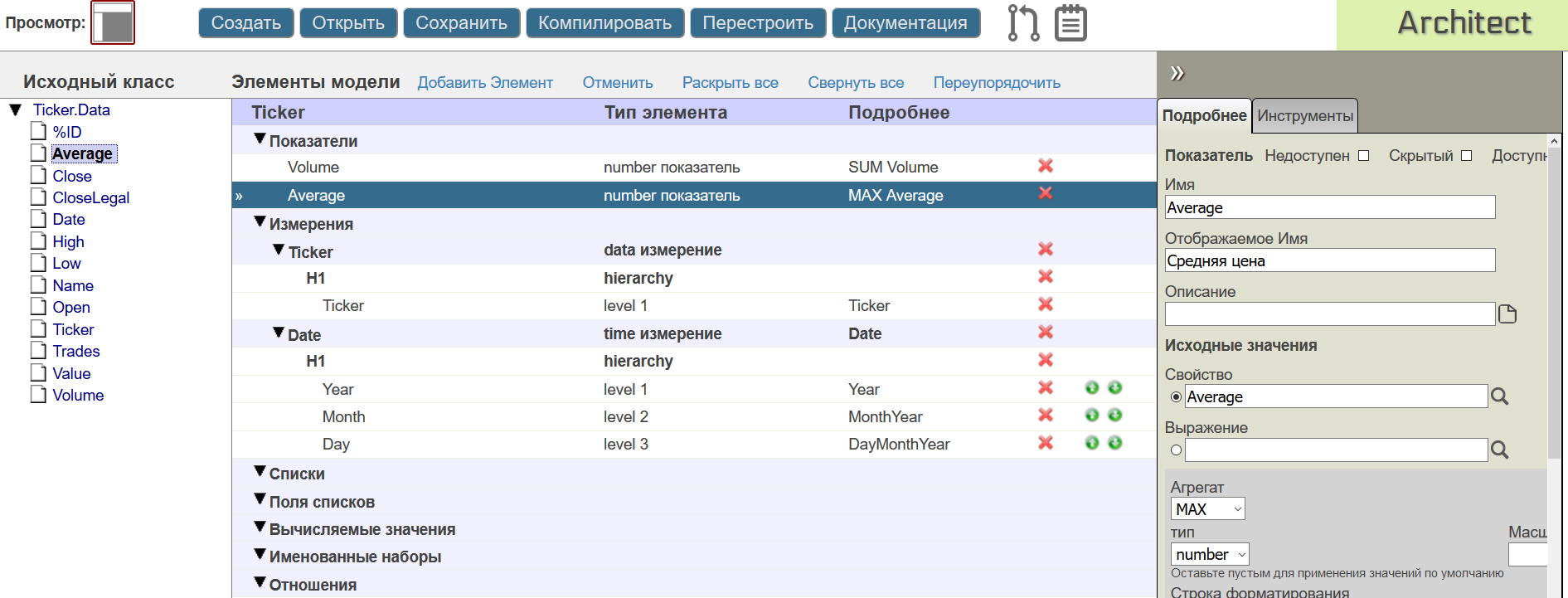Toggle the Недоступен checkbox
Screen dimensions: 1568x598
click(1363, 155)
